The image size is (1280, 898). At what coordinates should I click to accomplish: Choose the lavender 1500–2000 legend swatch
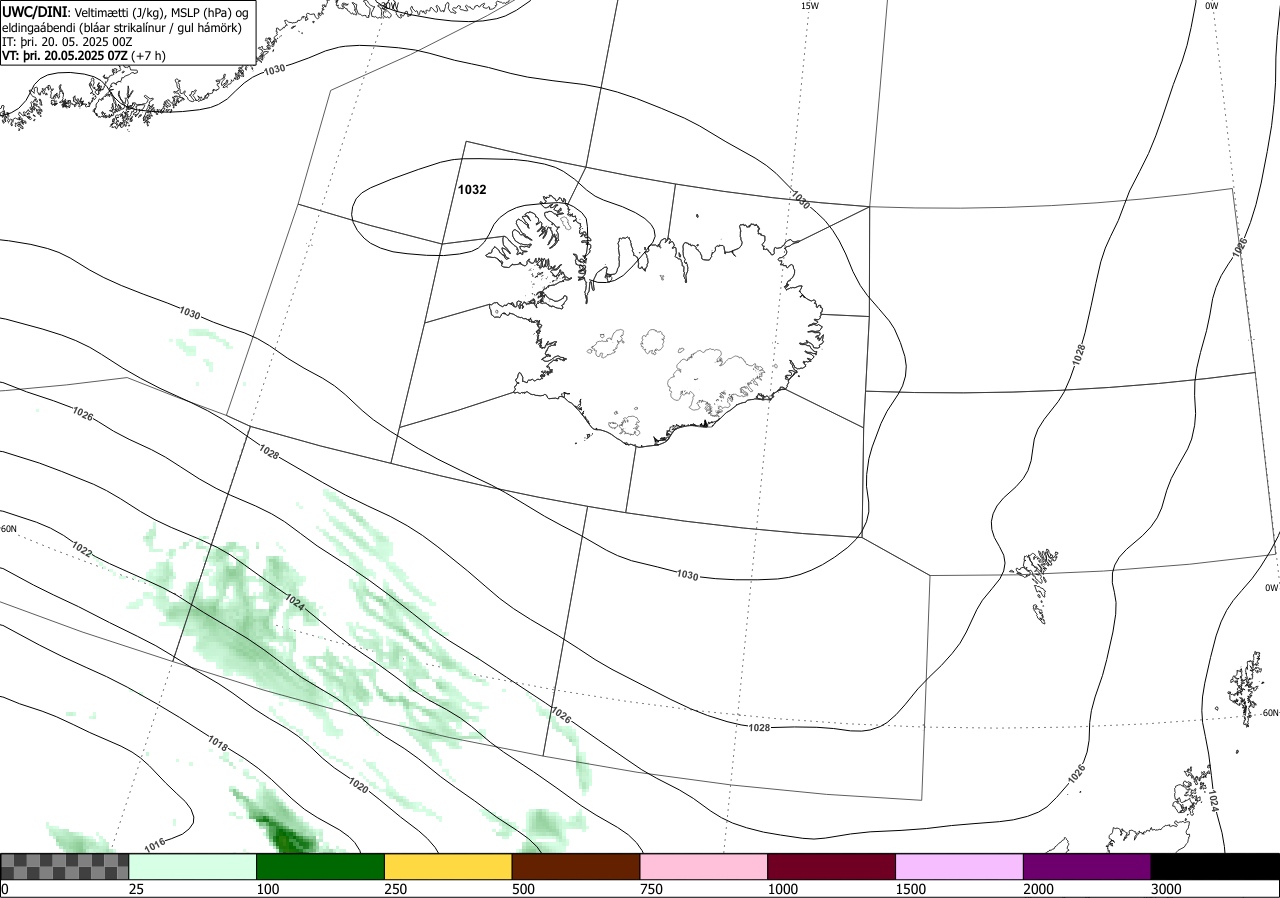pyautogui.click(x=960, y=866)
